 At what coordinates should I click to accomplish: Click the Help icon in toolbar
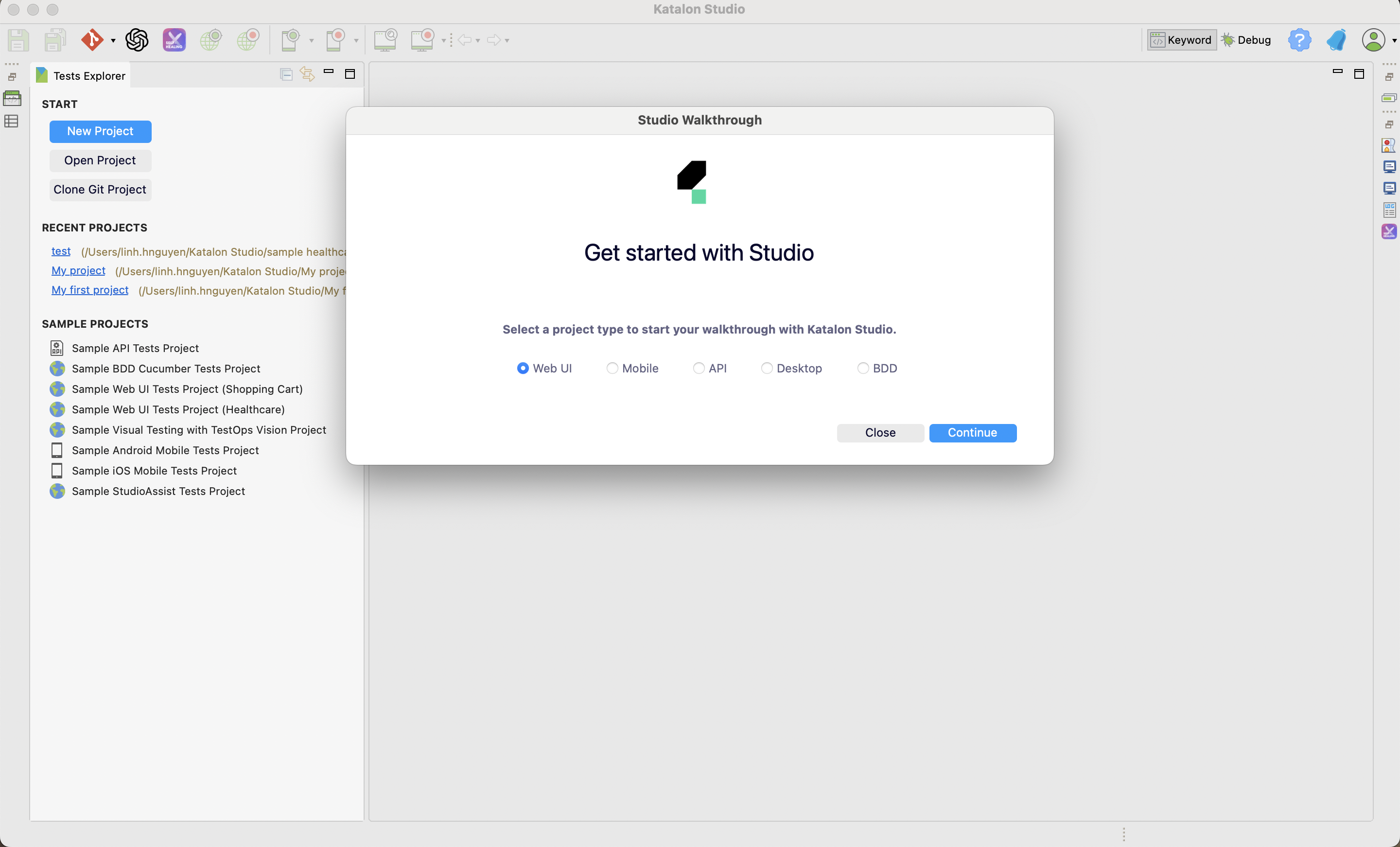(x=1299, y=39)
